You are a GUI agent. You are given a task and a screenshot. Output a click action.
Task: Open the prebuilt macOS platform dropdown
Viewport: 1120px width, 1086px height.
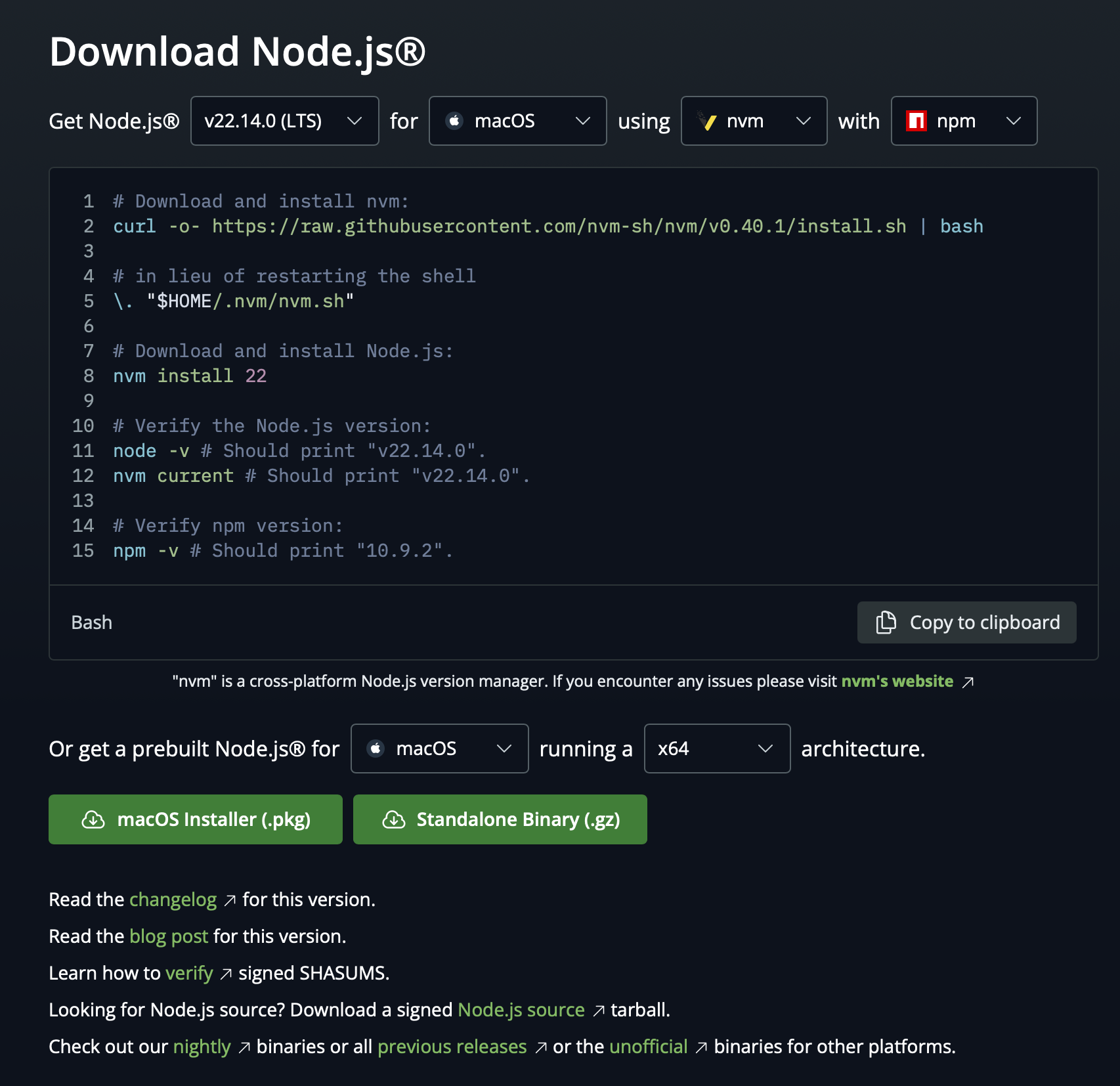point(439,749)
